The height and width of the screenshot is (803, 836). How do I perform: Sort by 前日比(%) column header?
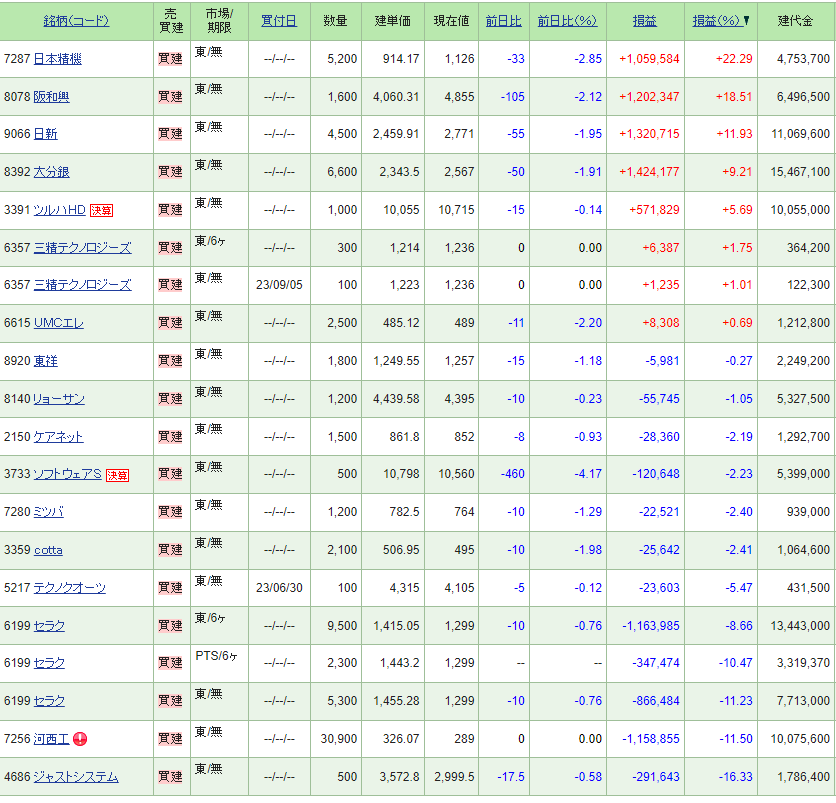(567, 21)
